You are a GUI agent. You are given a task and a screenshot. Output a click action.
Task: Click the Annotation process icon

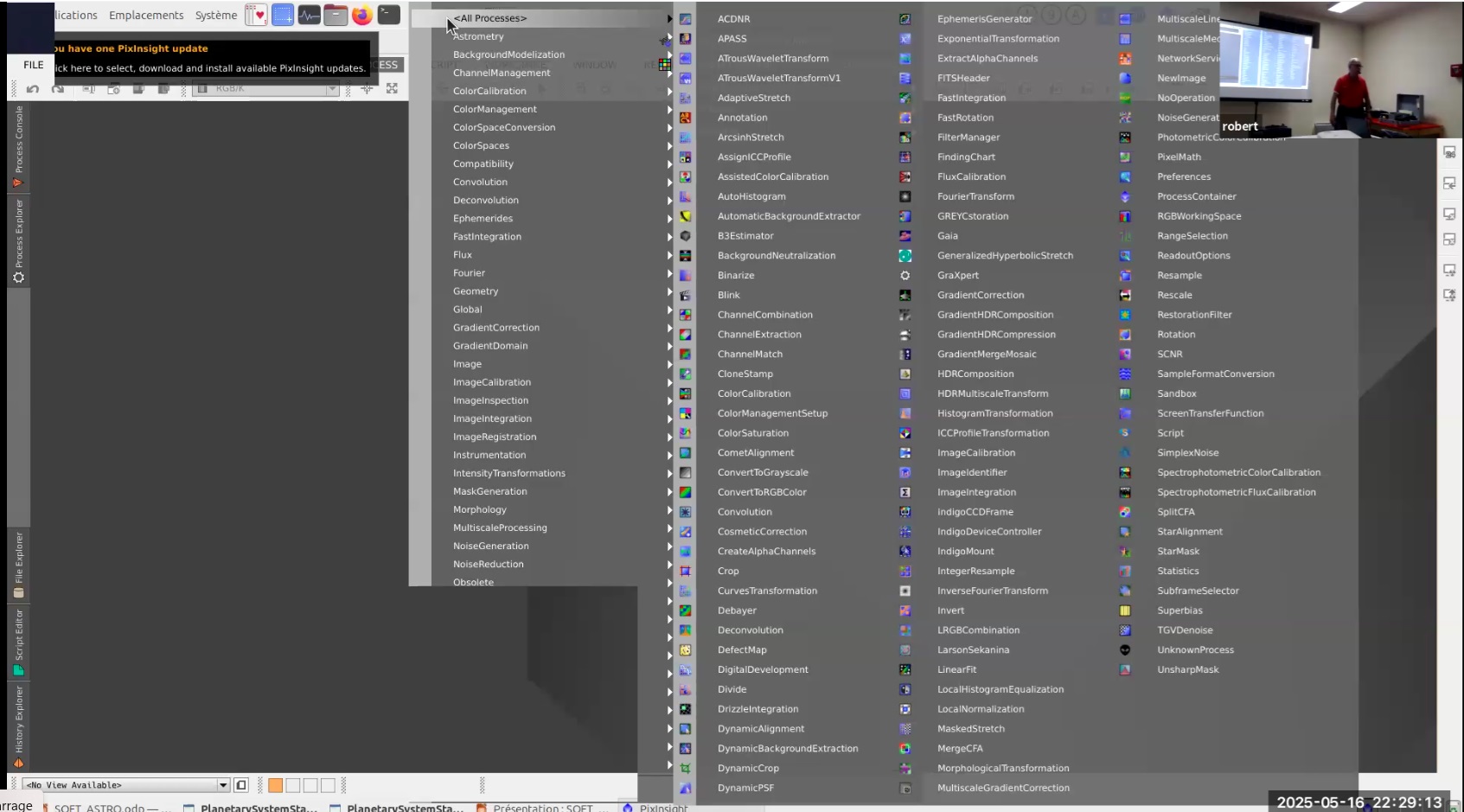coord(685,118)
